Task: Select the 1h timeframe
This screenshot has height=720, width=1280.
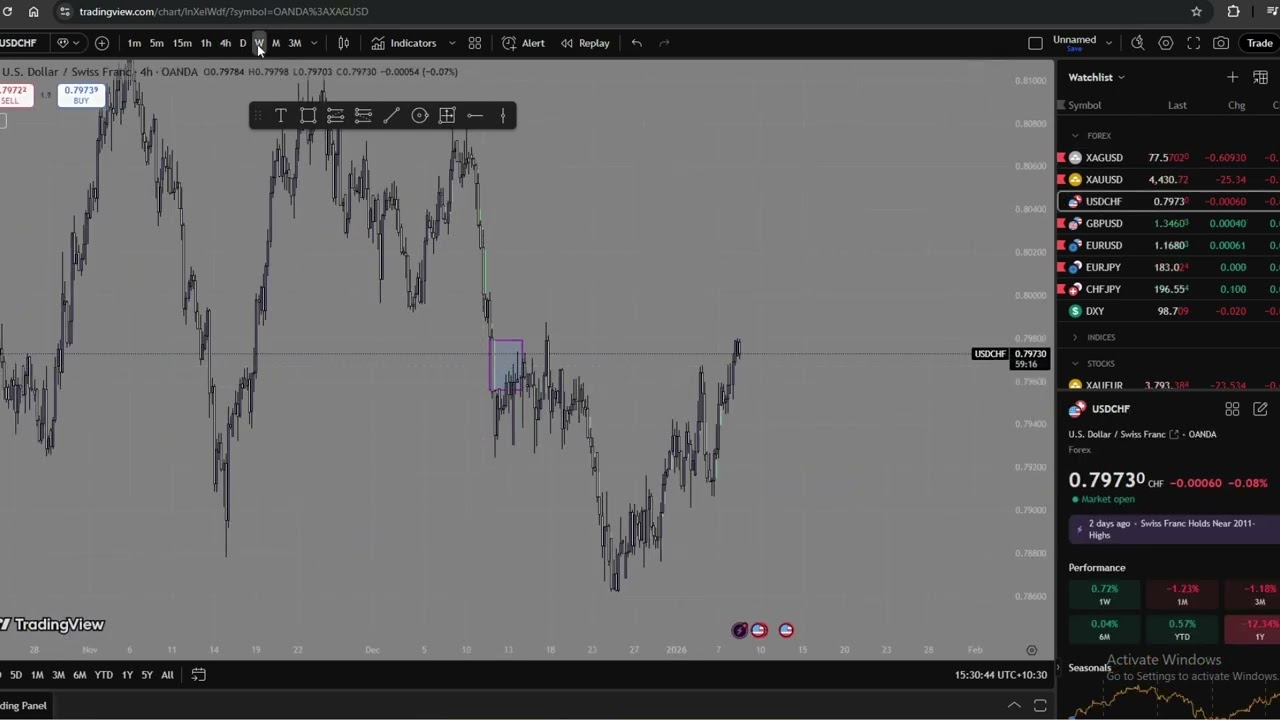Action: 206,43
